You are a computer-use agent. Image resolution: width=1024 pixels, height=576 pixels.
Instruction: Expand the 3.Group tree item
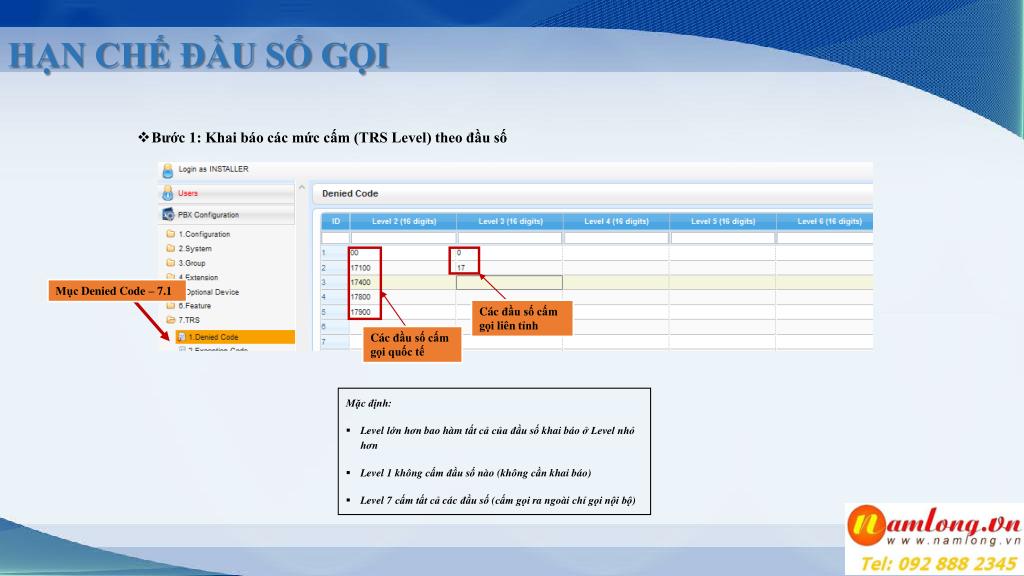pyautogui.click(x=192, y=263)
